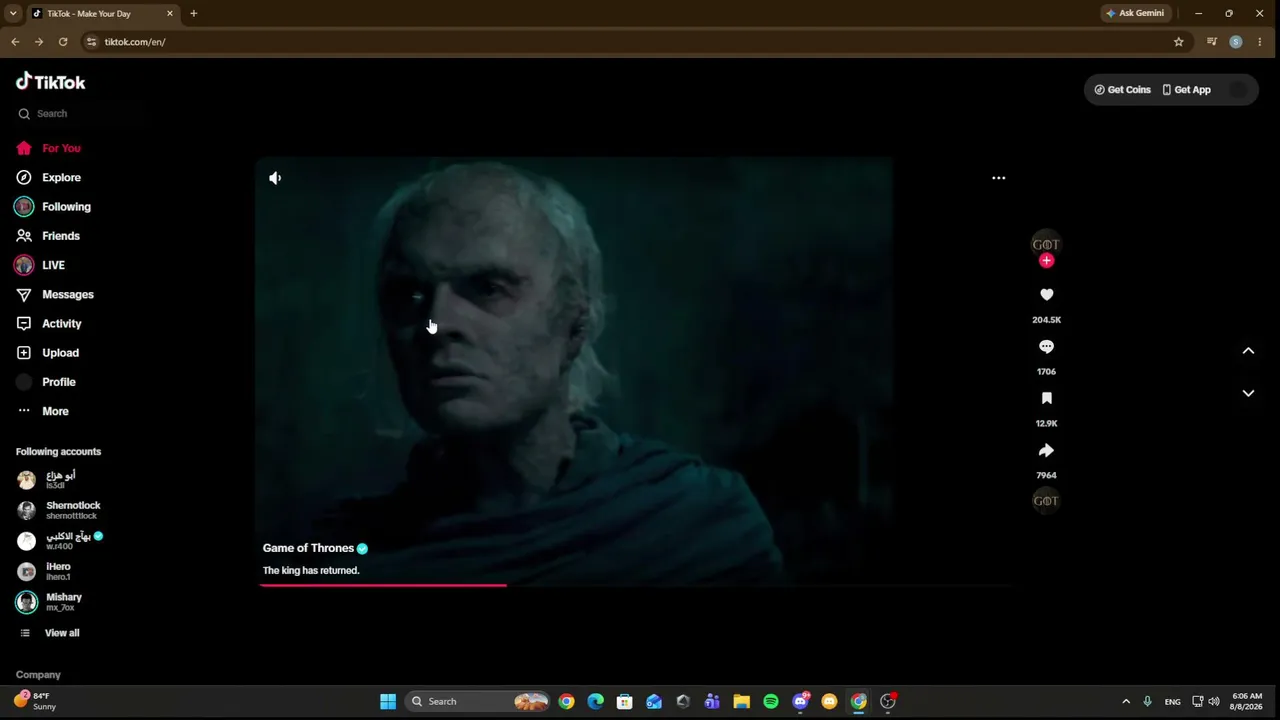The image size is (1280, 720).
Task: Open the profile avatar next to Get App
Action: point(1238,90)
